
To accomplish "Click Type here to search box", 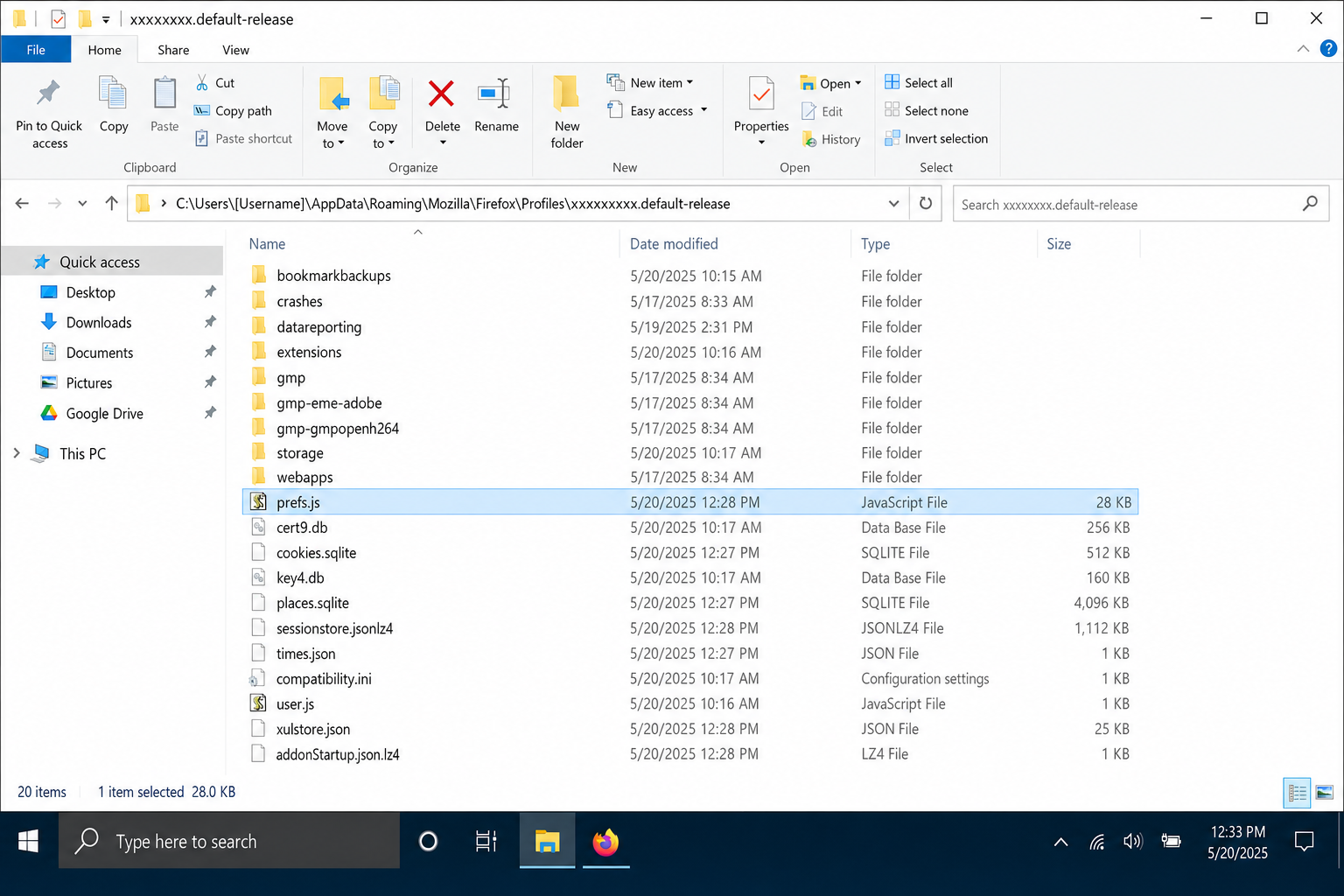I will pyautogui.click(x=229, y=842).
